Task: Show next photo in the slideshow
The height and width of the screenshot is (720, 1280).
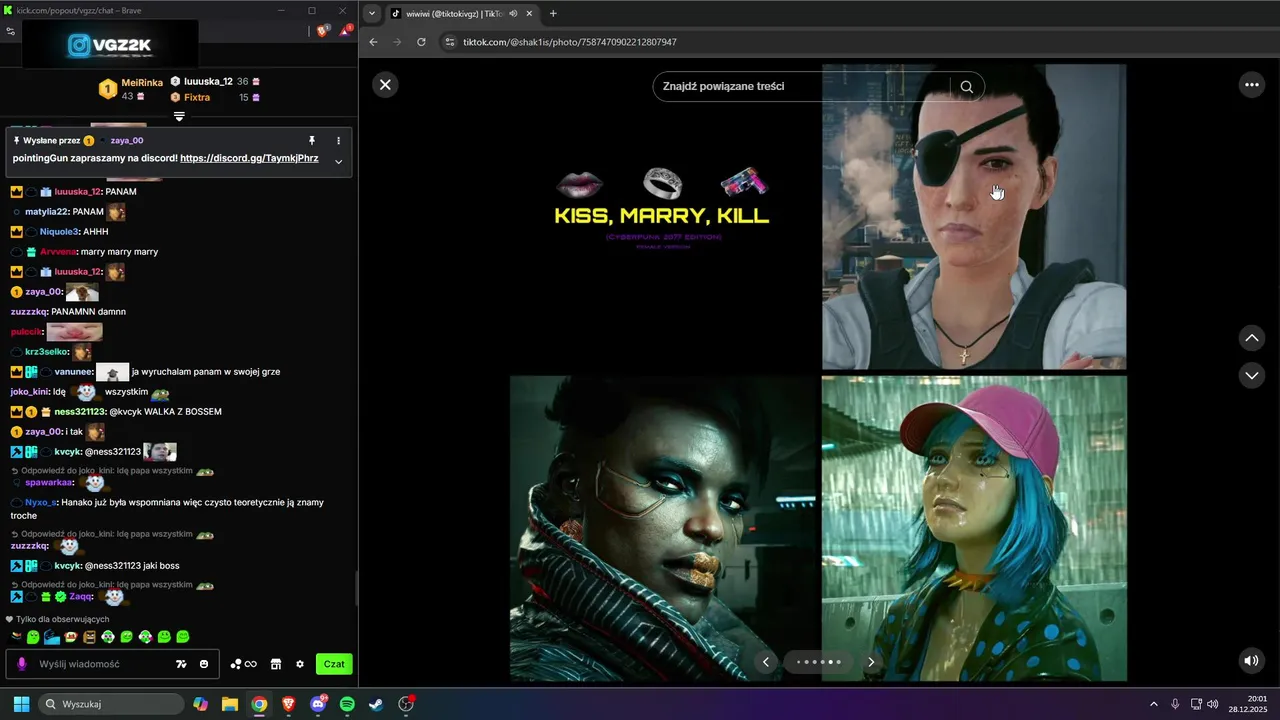Action: (x=871, y=662)
